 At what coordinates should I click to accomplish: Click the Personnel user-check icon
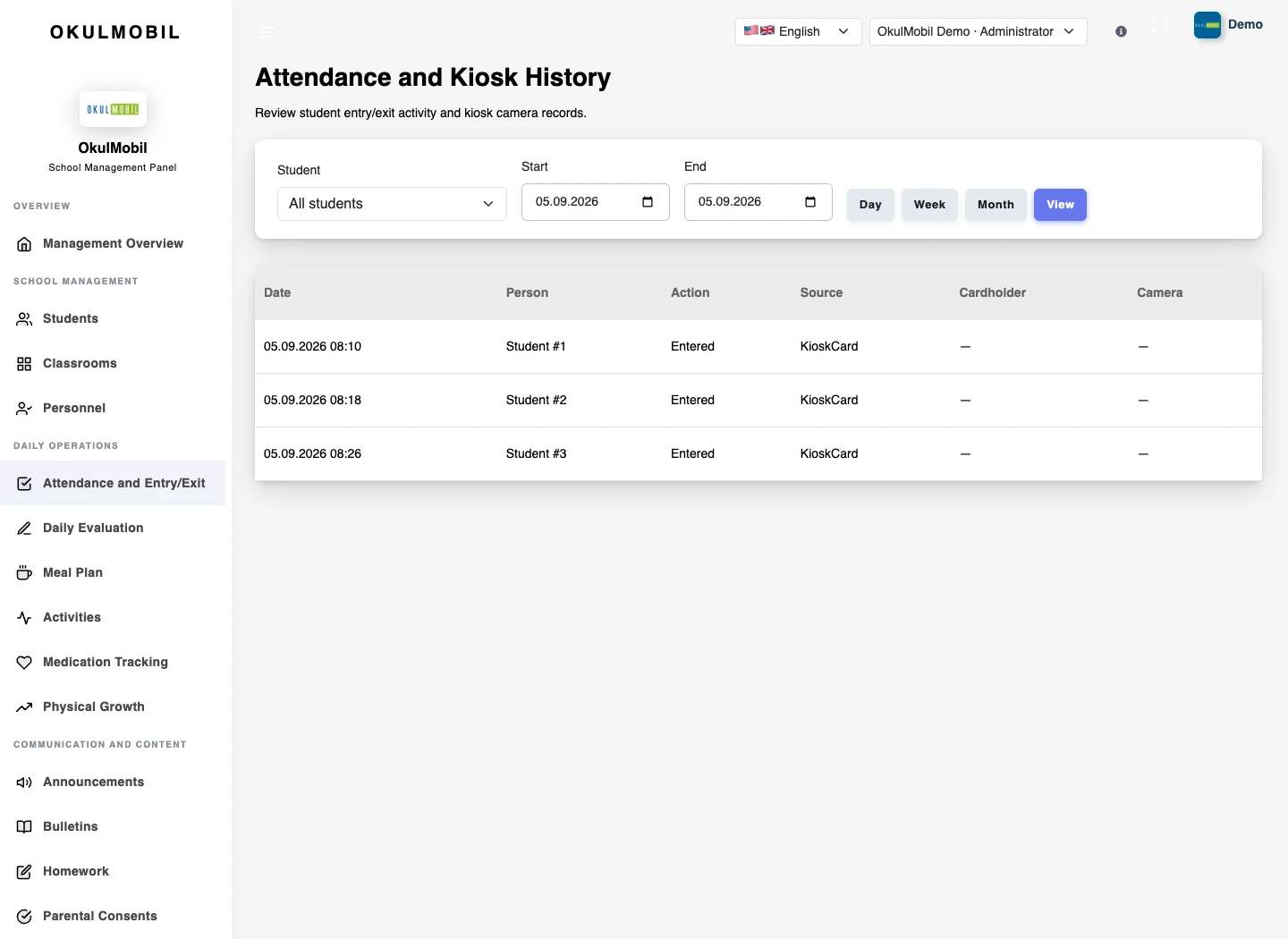coord(24,409)
